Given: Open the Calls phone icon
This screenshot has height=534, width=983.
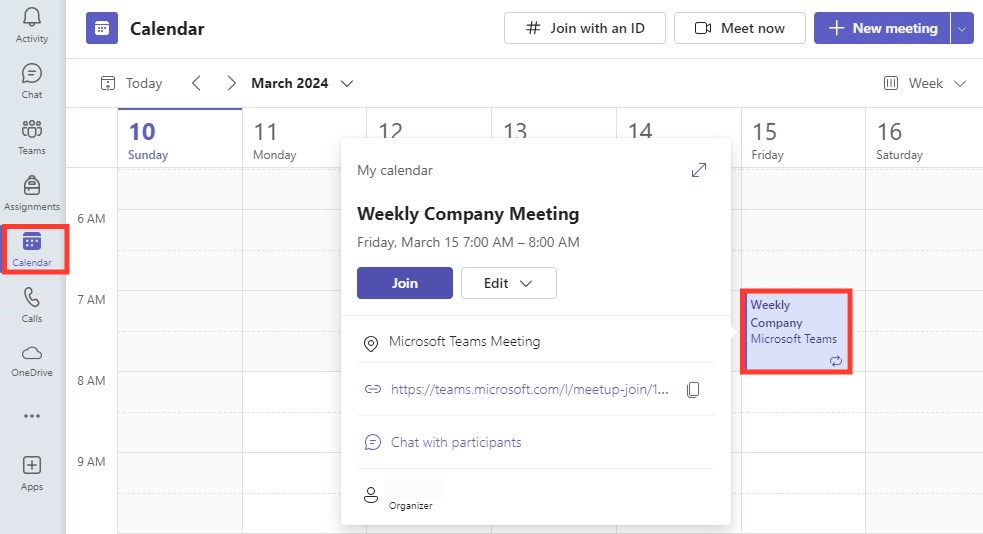Looking at the screenshot, I should pos(31,297).
